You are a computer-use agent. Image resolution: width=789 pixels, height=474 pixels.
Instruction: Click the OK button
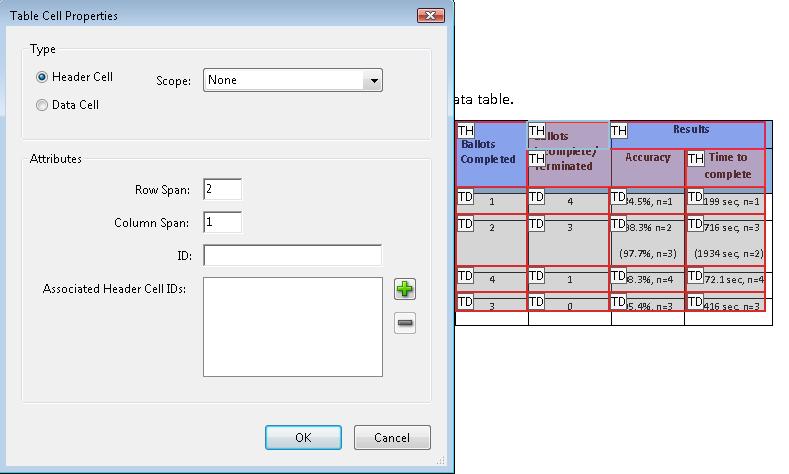tap(303, 437)
